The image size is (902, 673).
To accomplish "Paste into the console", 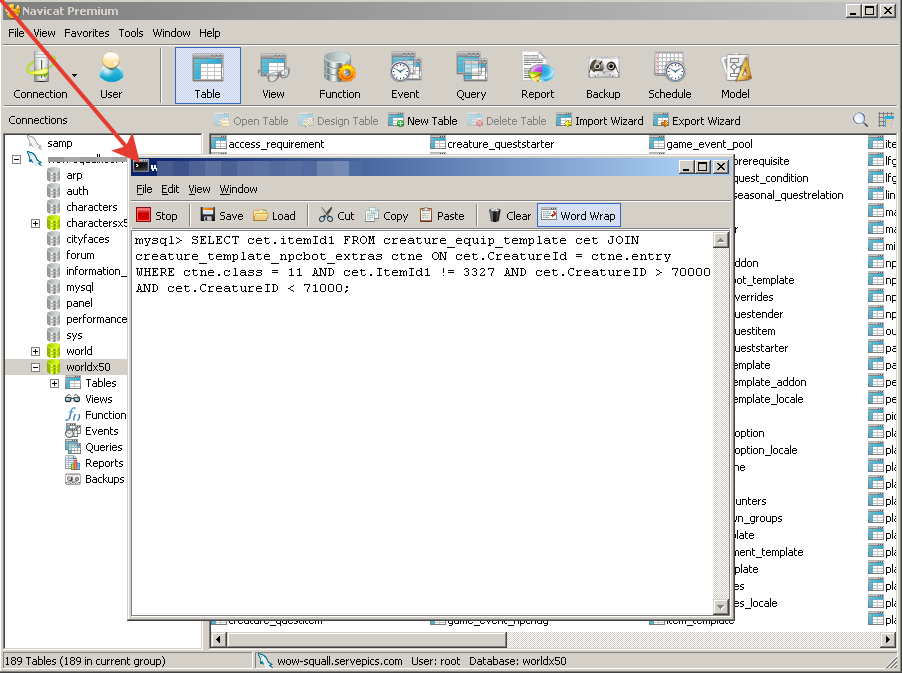I will pyautogui.click(x=442, y=216).
